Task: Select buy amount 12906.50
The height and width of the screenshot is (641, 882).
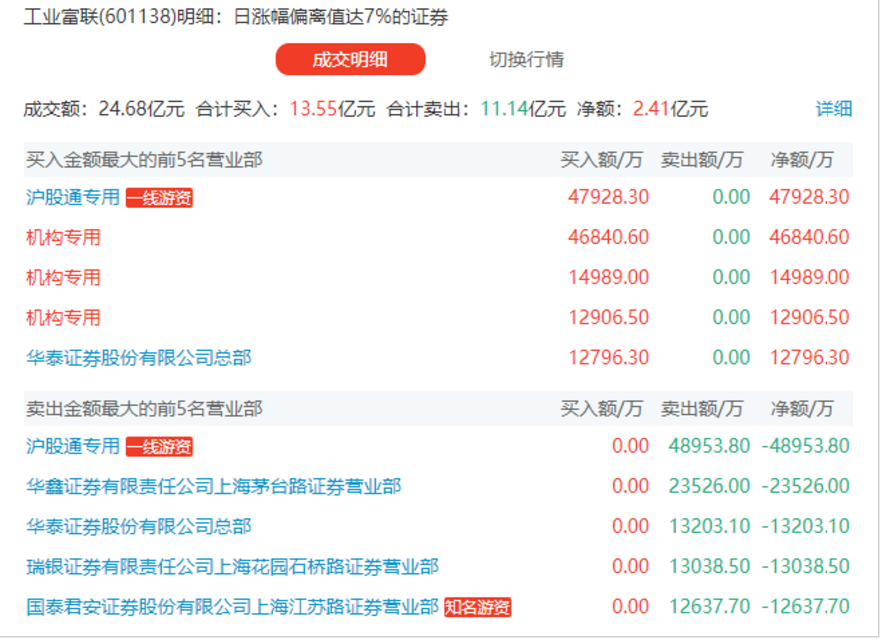Action: (608, 318)
